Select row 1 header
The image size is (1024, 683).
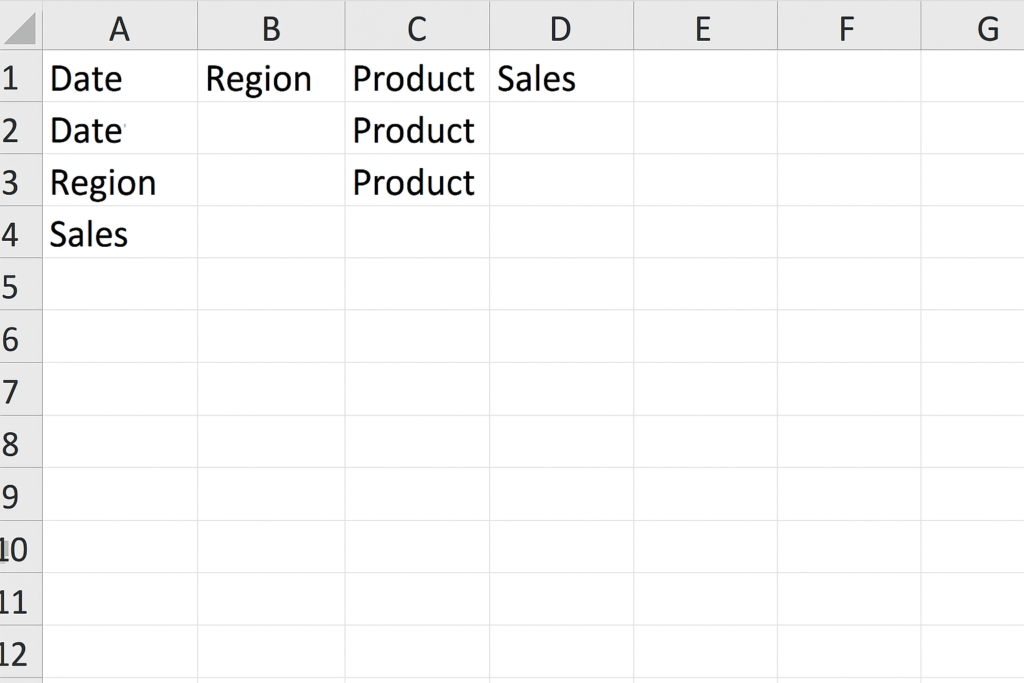[x=21, y=76]
